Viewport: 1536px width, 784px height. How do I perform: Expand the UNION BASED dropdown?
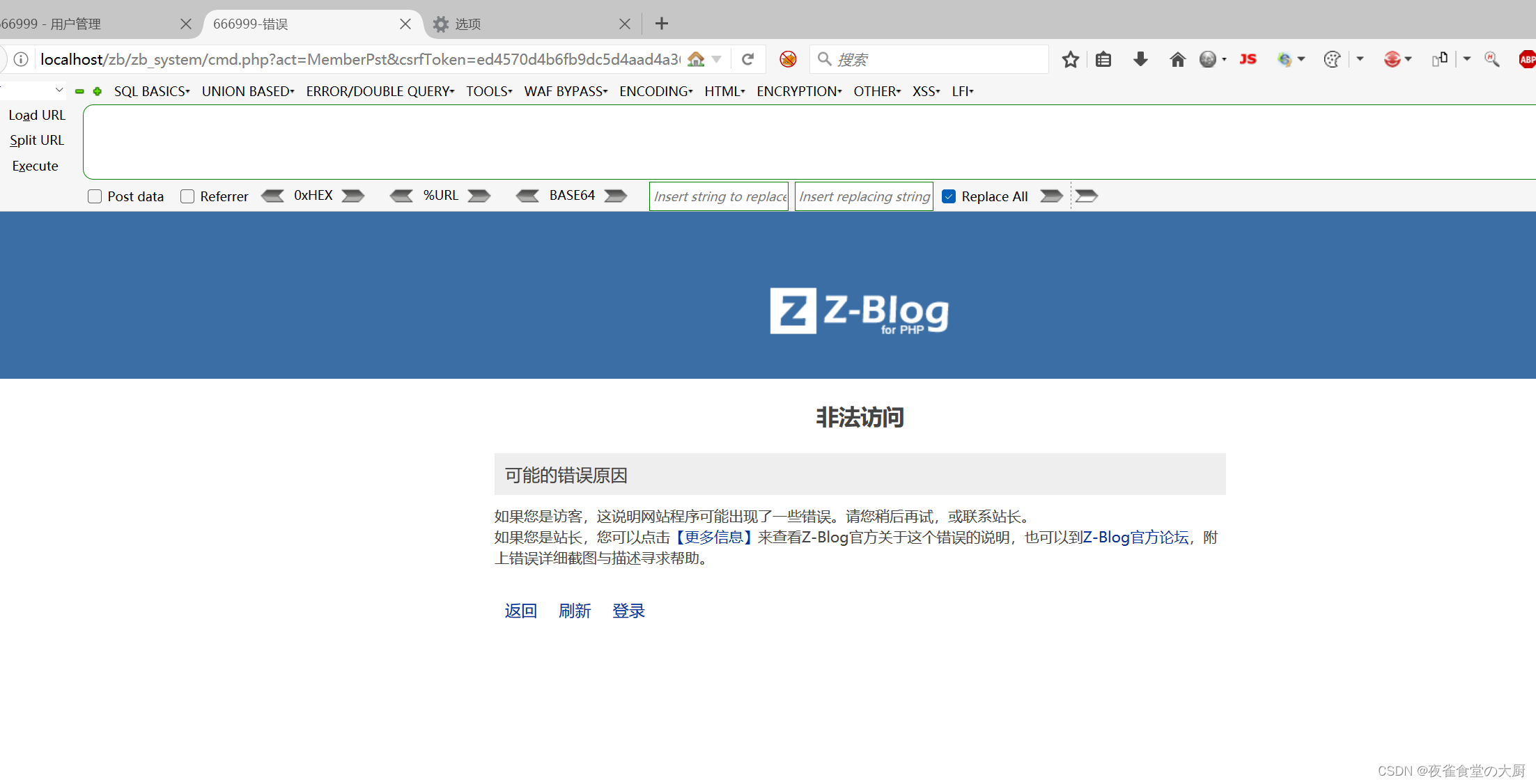248,91
